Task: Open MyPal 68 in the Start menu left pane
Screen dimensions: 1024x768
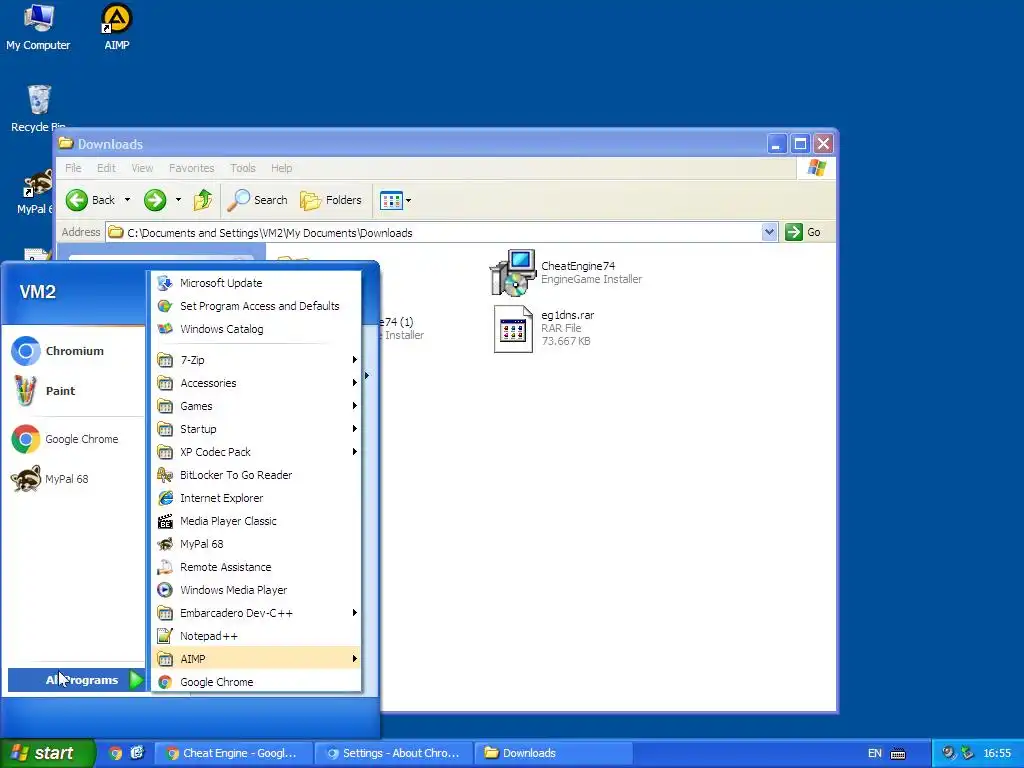Action: 74,479
